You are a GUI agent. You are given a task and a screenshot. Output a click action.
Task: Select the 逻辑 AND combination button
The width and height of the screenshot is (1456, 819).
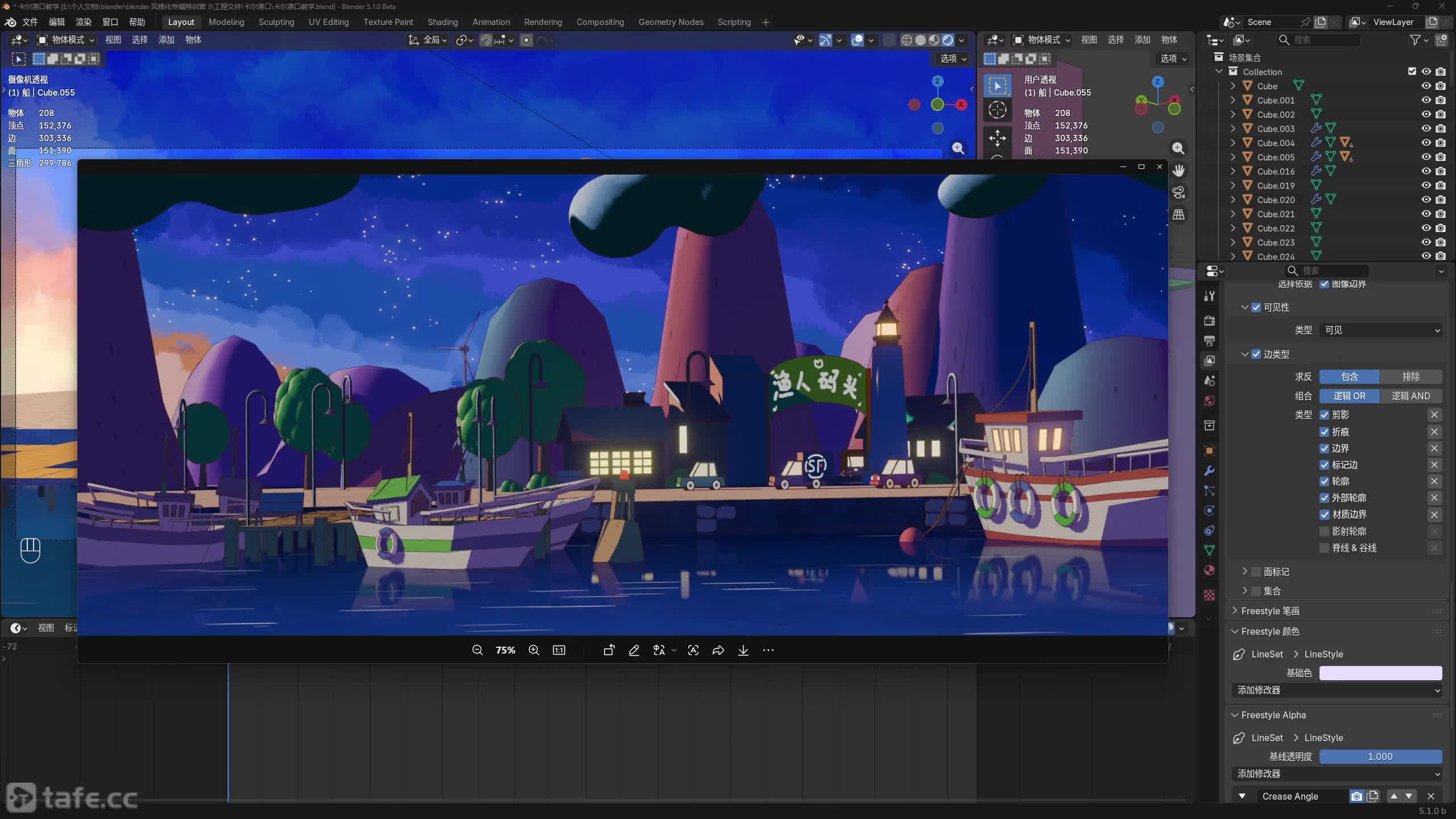click(x=1410, y=396)
